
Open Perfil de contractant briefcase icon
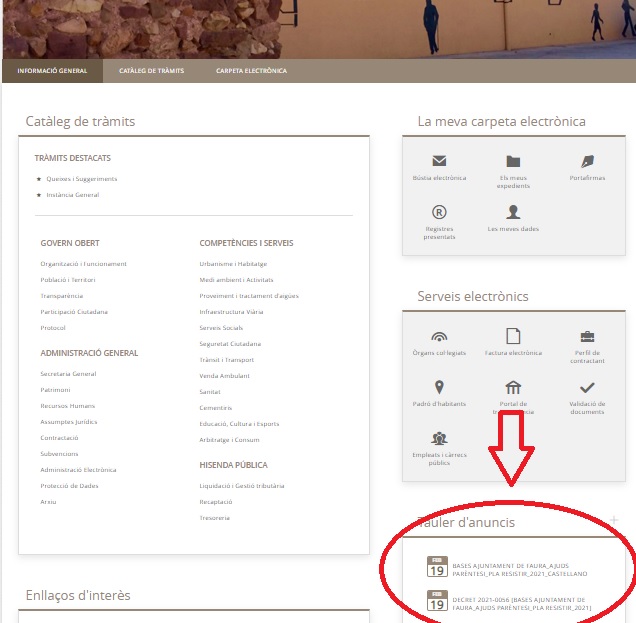tap(587, 337)
